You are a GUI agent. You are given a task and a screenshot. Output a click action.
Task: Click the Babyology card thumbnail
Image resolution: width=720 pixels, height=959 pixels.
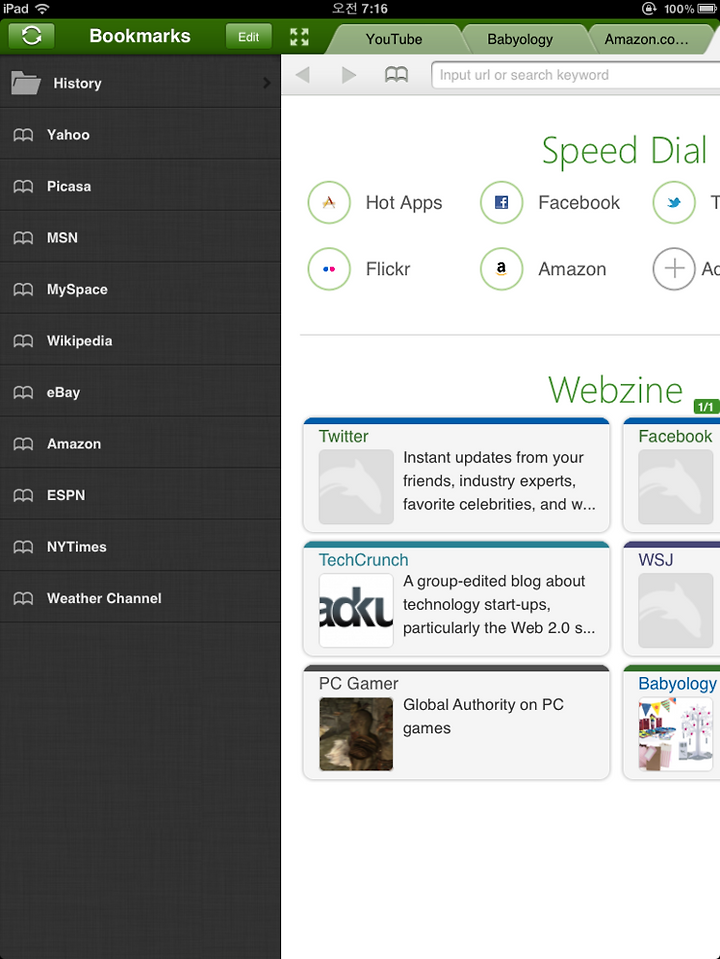pos(675,734)
